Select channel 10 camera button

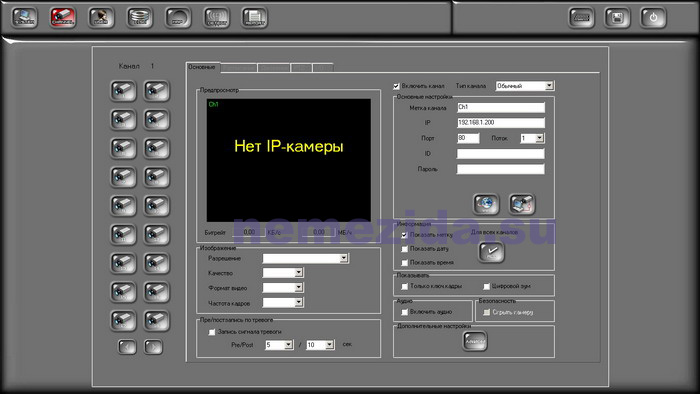point(157,206)
